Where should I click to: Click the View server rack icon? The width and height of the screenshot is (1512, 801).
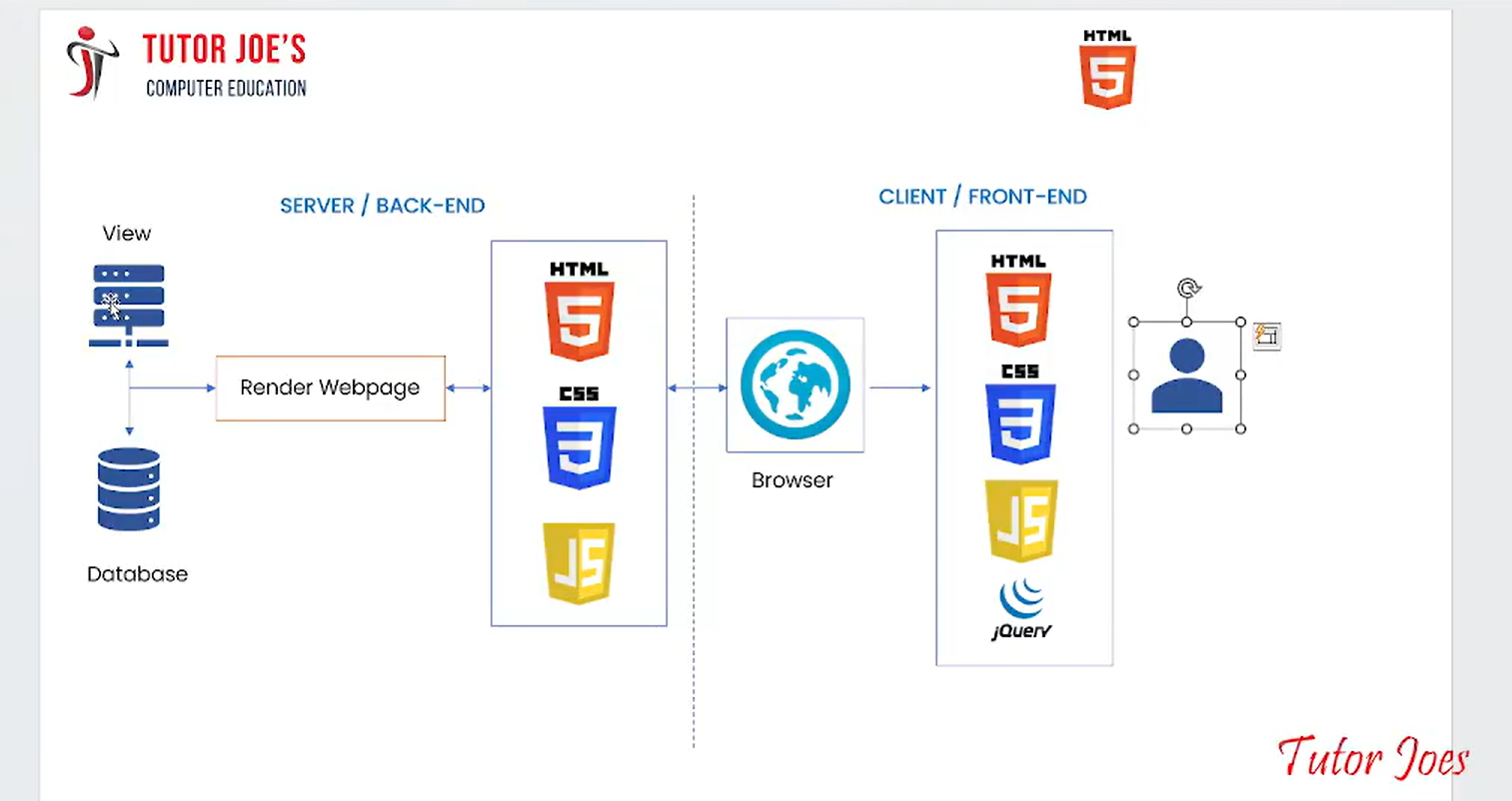coord(129,306)
